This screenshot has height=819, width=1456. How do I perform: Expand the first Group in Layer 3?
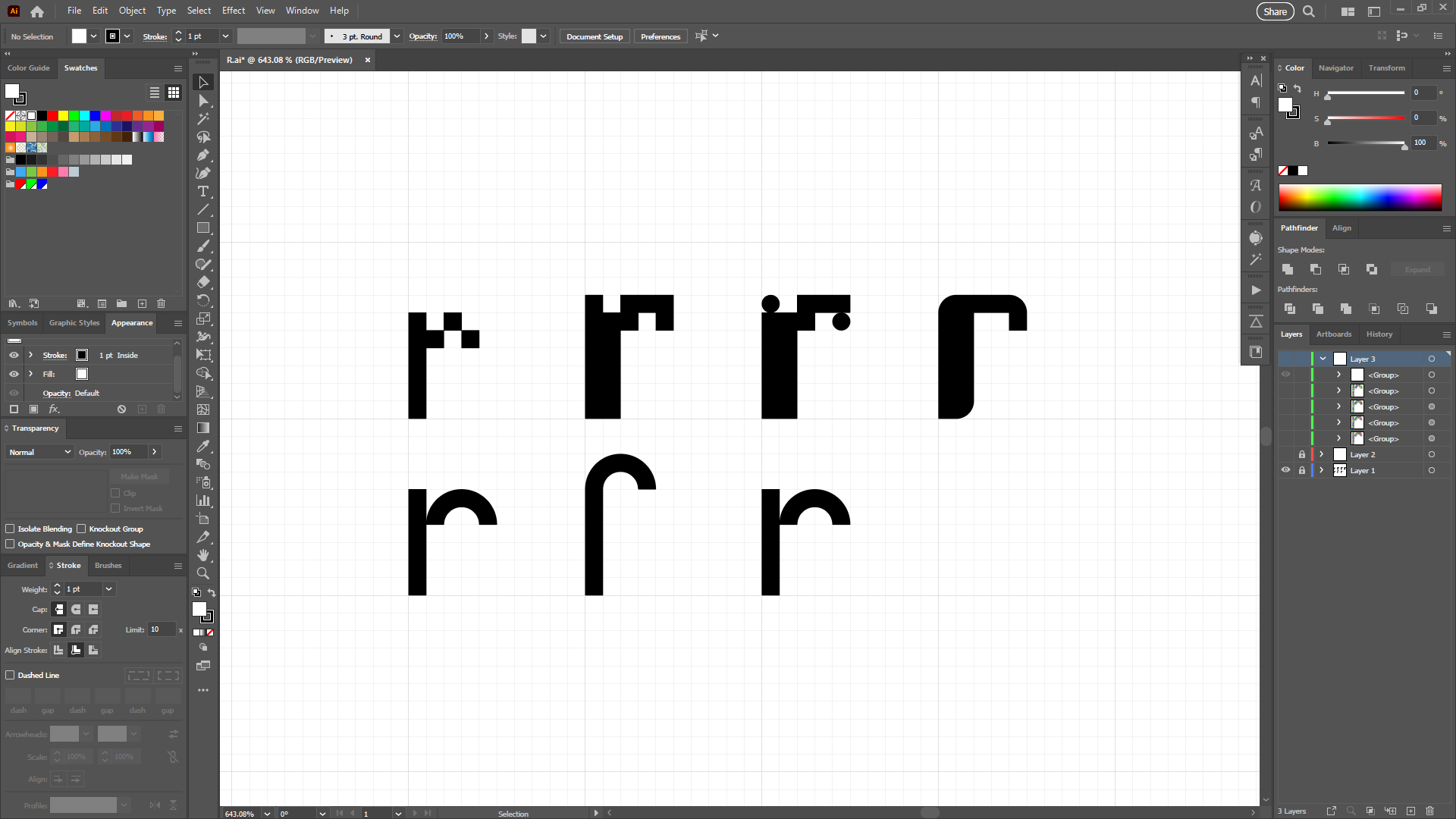(1337, 375)
